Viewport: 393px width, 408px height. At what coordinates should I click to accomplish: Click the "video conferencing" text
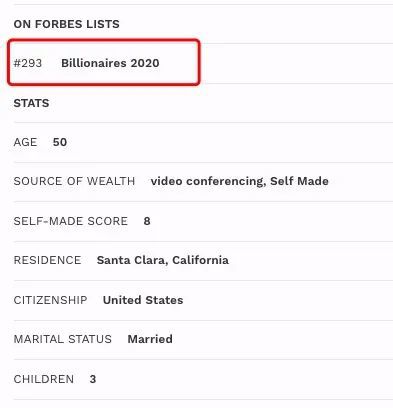(x=207, y=181)
